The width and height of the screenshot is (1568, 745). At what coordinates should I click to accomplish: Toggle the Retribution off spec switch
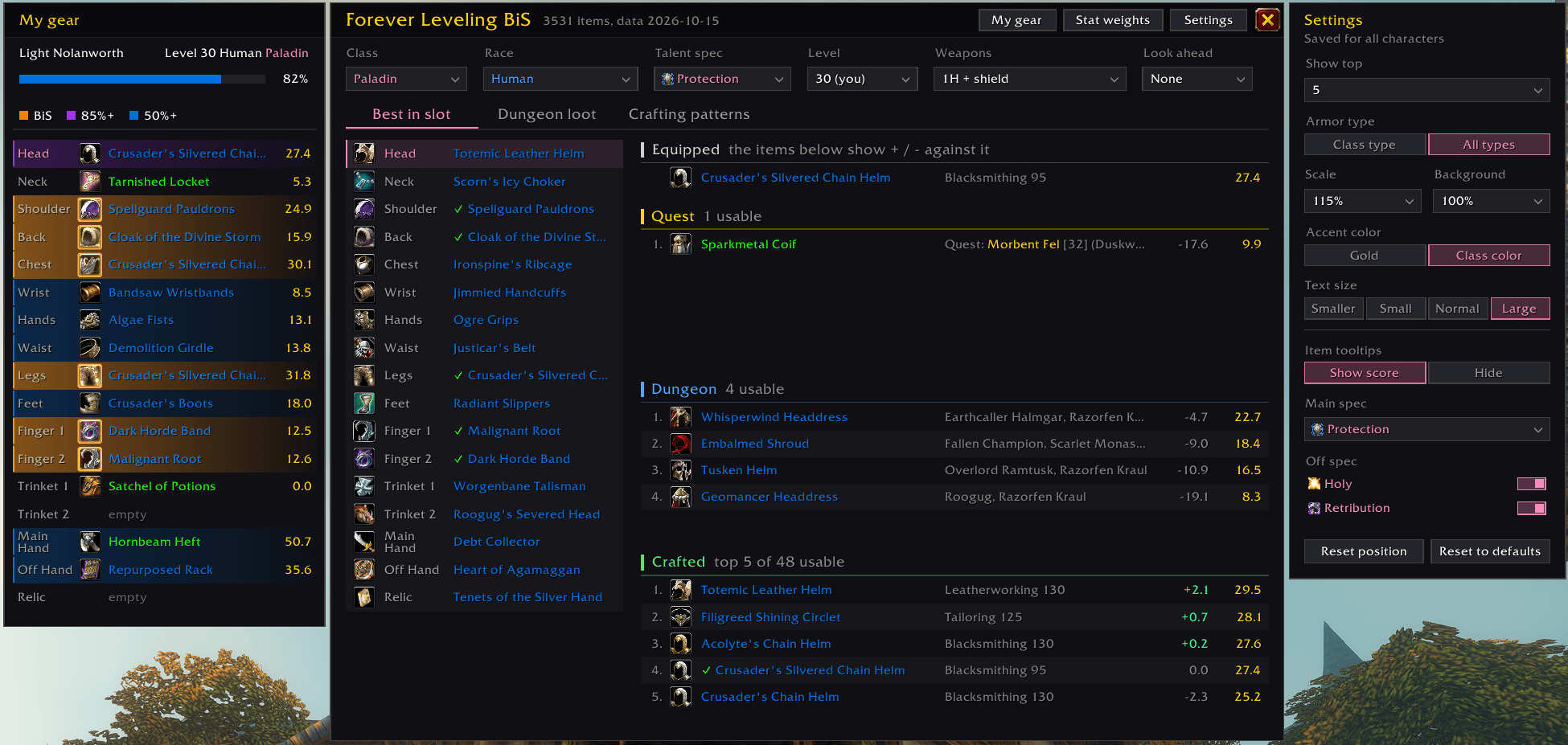(1531, 508)
